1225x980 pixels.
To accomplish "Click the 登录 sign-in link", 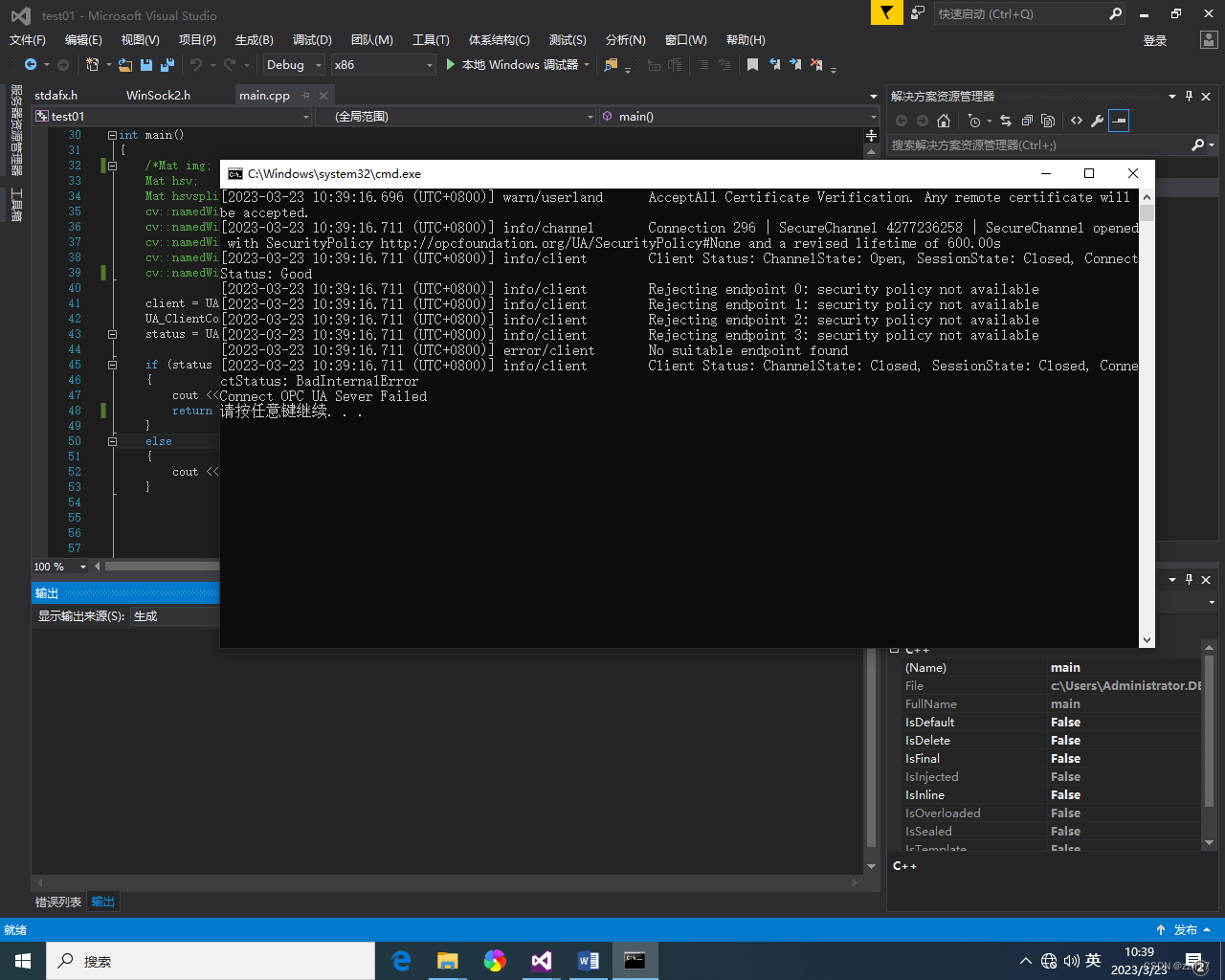I will pyautogui.click(x=1155, y=40).
